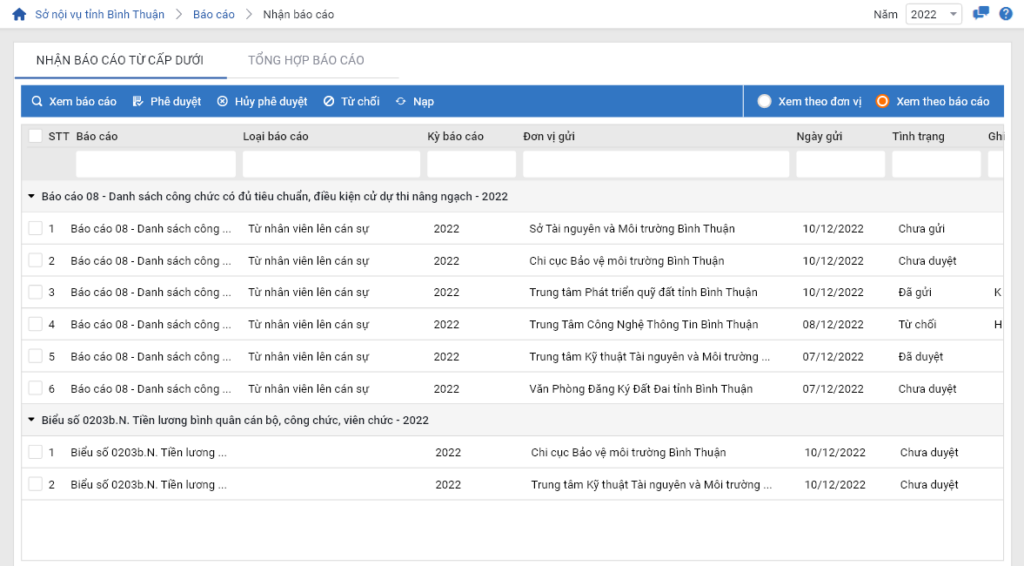
Task: Click Nạp reload button
Action: pyautogui.click(x=414, y=101)
